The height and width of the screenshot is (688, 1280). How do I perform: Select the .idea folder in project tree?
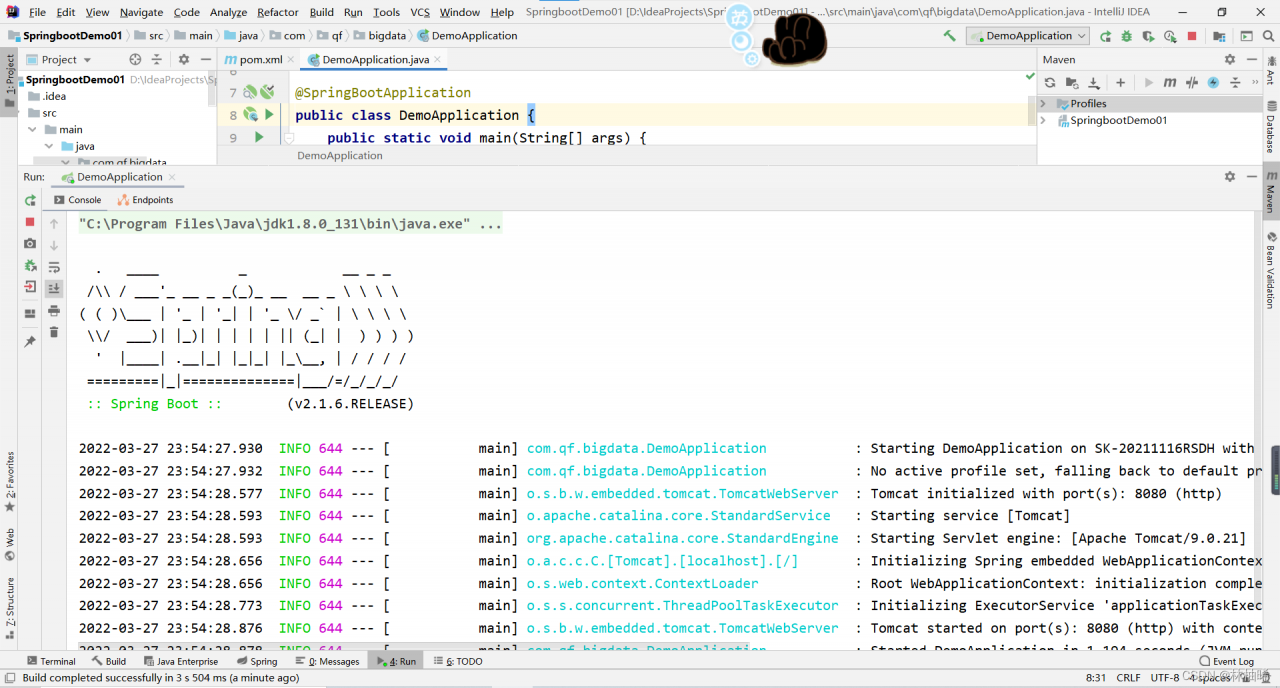[x=54, y=96]
